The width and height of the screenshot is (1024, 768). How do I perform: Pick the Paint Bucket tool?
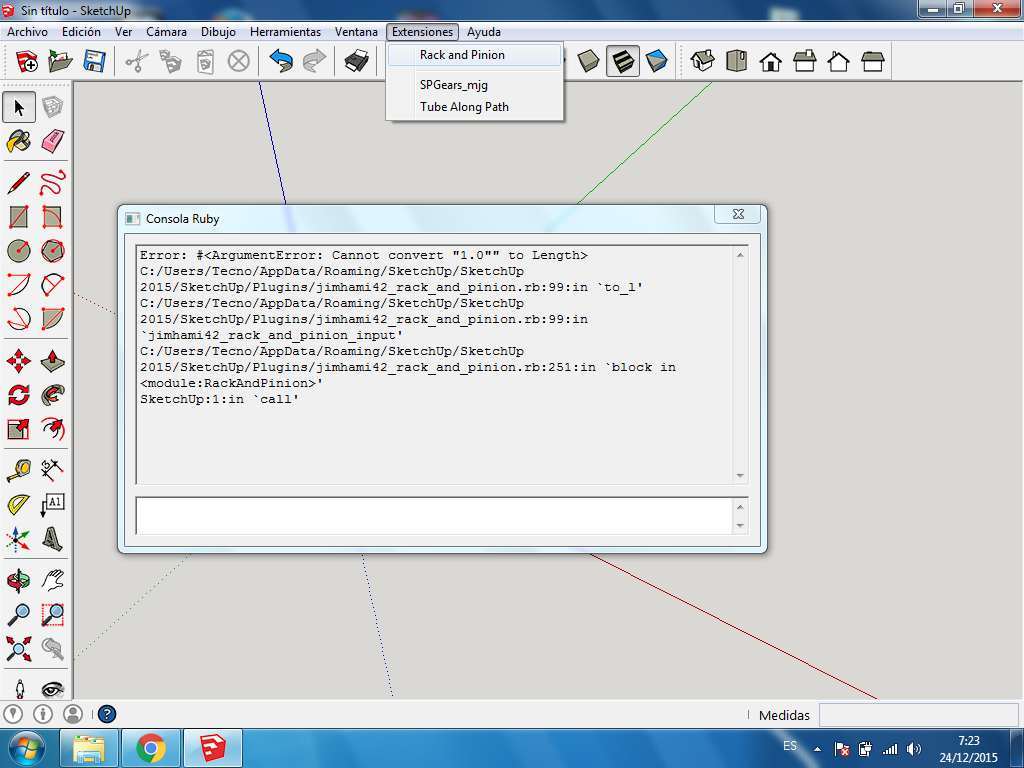click(x=19, y=141)
